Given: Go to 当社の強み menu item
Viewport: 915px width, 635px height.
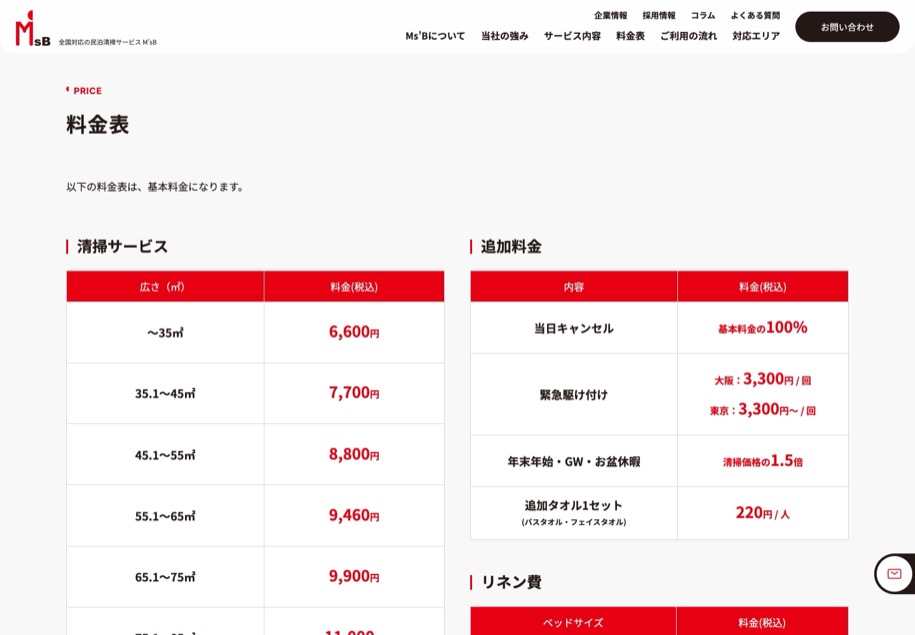Looking at the screenshot, I should 504,36.
